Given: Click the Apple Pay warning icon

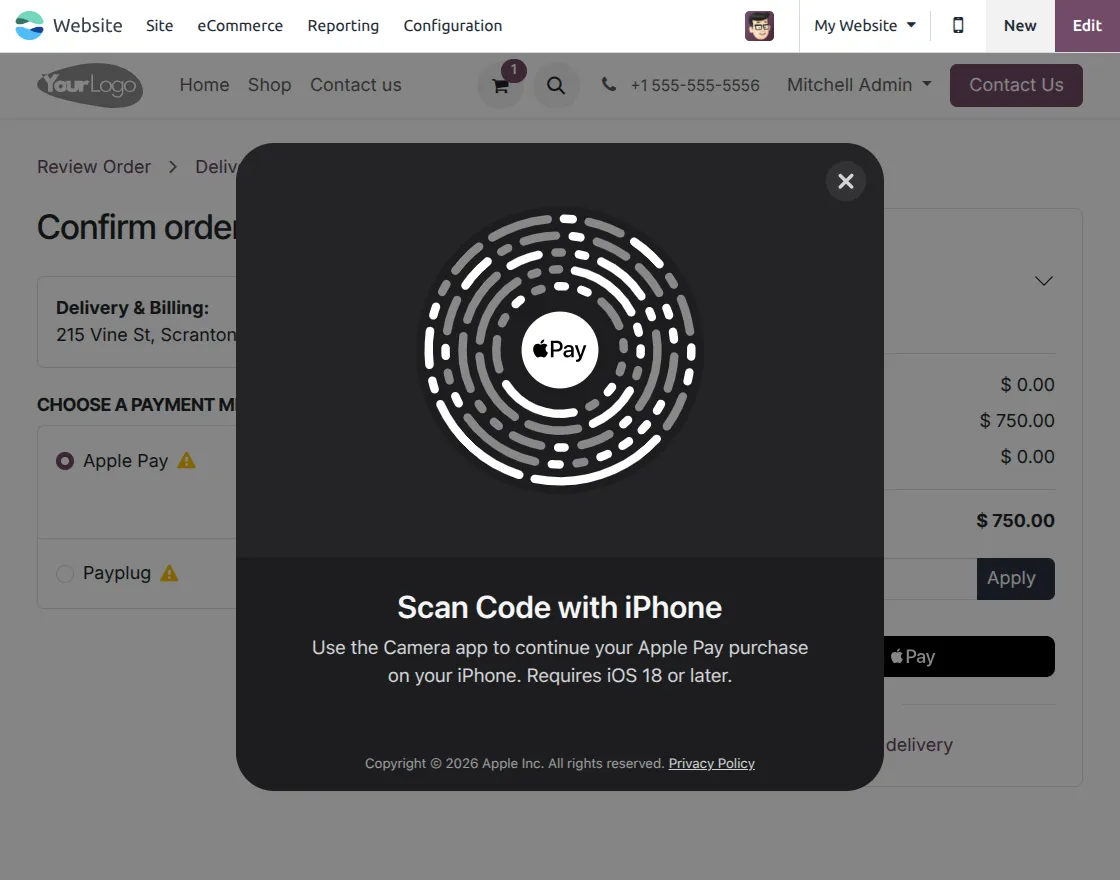Looking at the screenshot, I should tap(185, 460).
